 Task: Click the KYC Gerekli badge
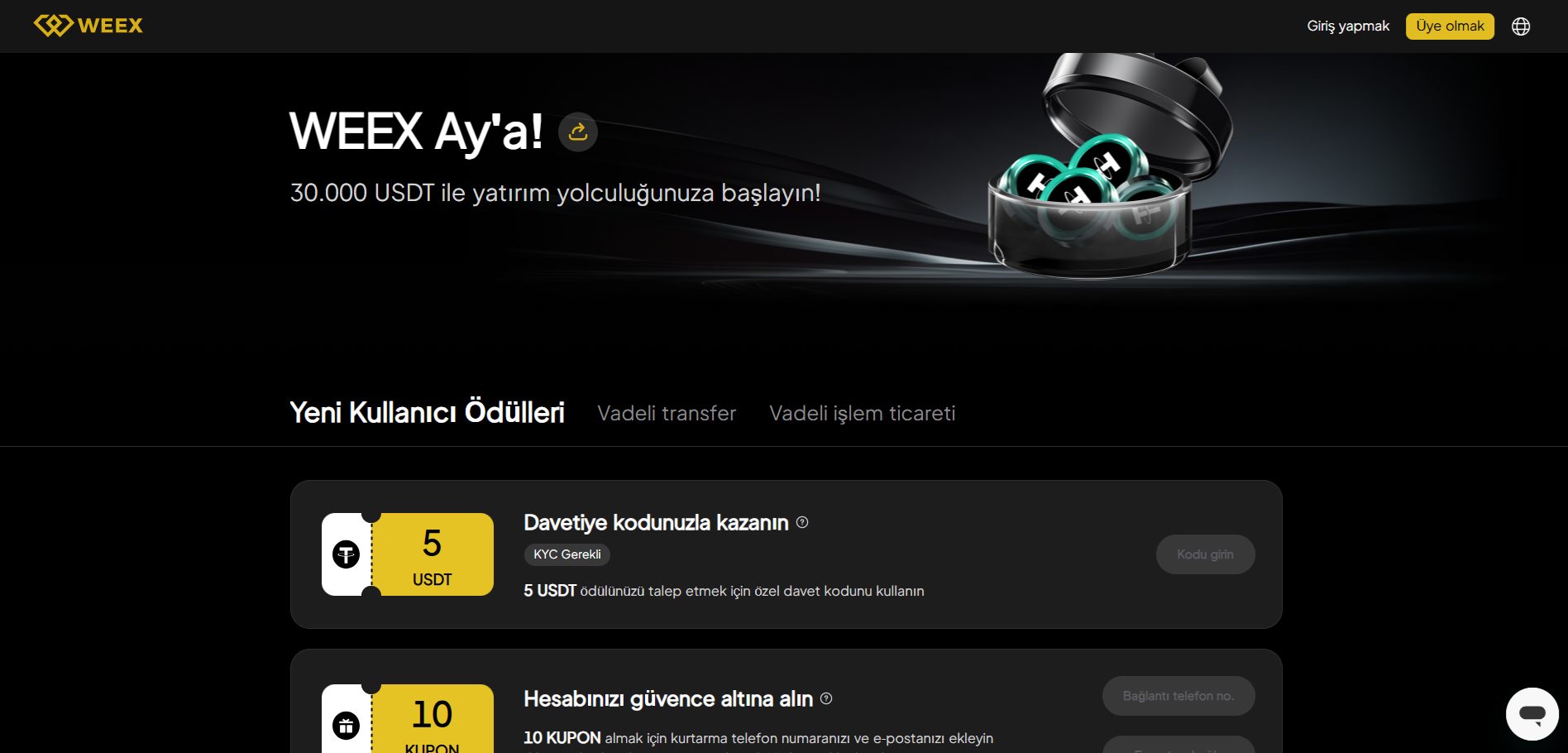pos(567,554)
